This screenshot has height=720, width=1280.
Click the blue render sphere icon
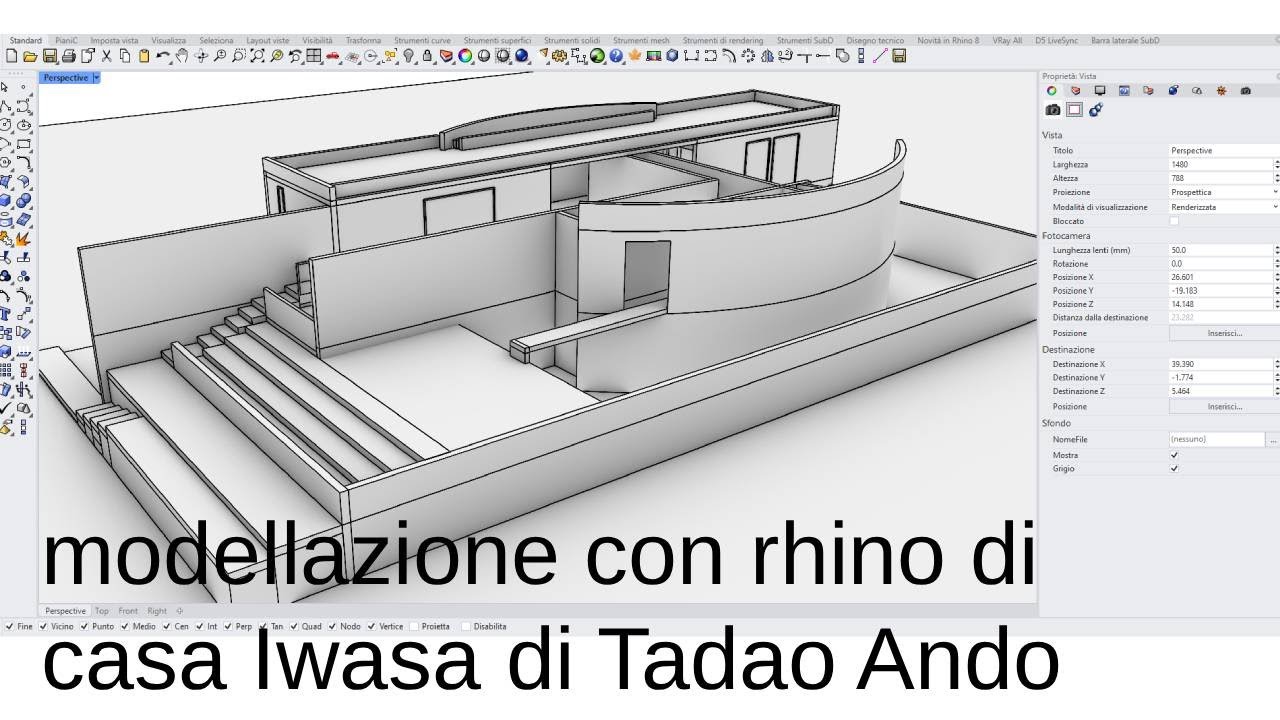(521, 56)
